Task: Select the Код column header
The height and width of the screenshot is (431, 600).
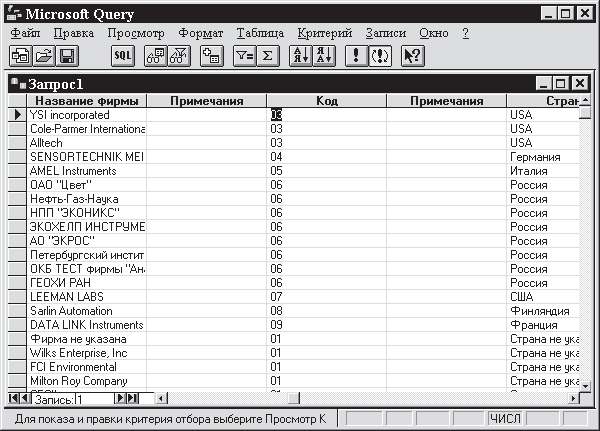Action: tap(326, 101)
